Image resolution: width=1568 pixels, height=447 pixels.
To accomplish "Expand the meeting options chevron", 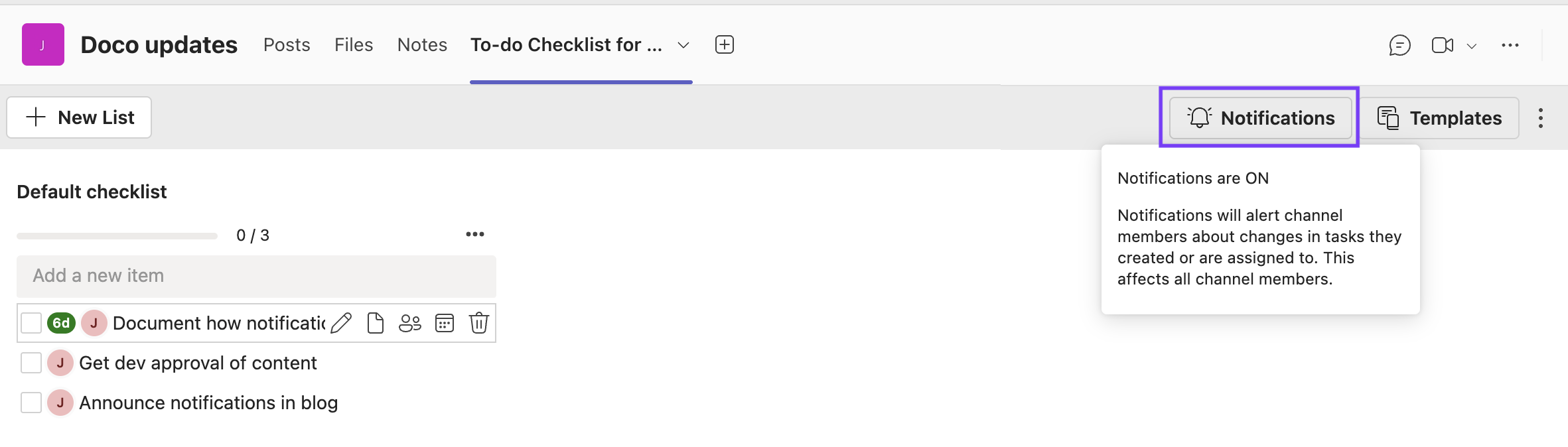I will (1472, 46).
